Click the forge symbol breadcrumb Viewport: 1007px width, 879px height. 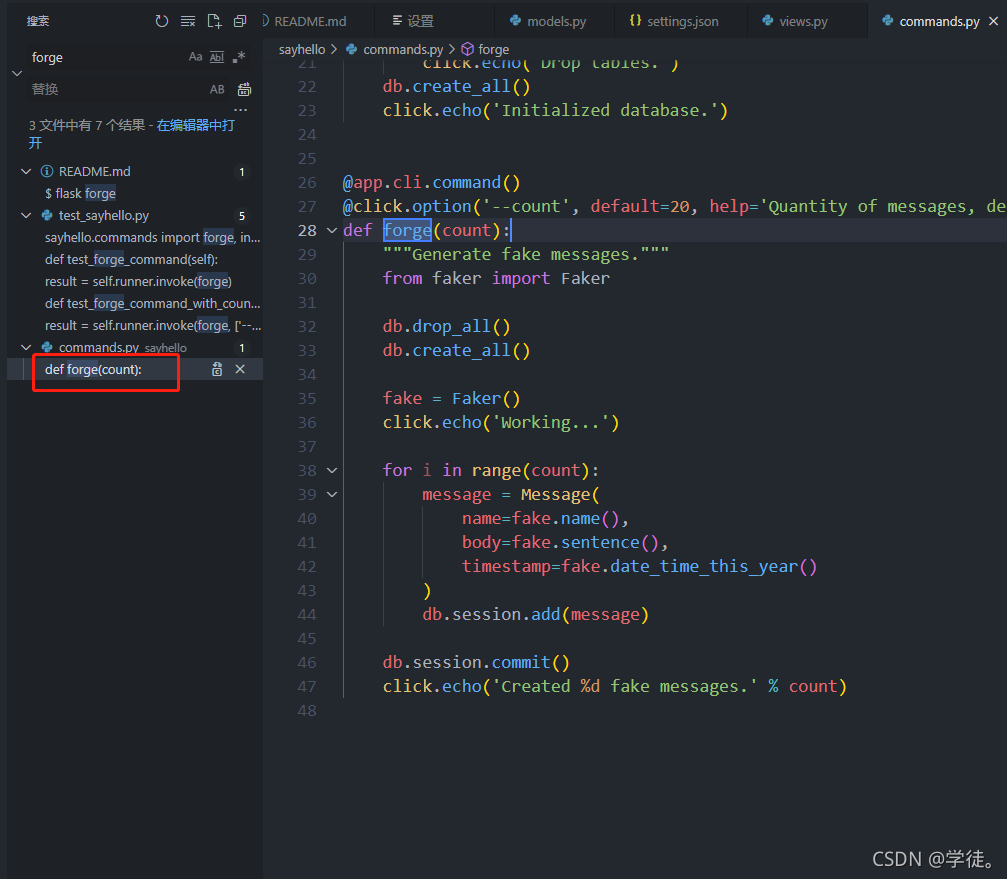pos(486,49)
